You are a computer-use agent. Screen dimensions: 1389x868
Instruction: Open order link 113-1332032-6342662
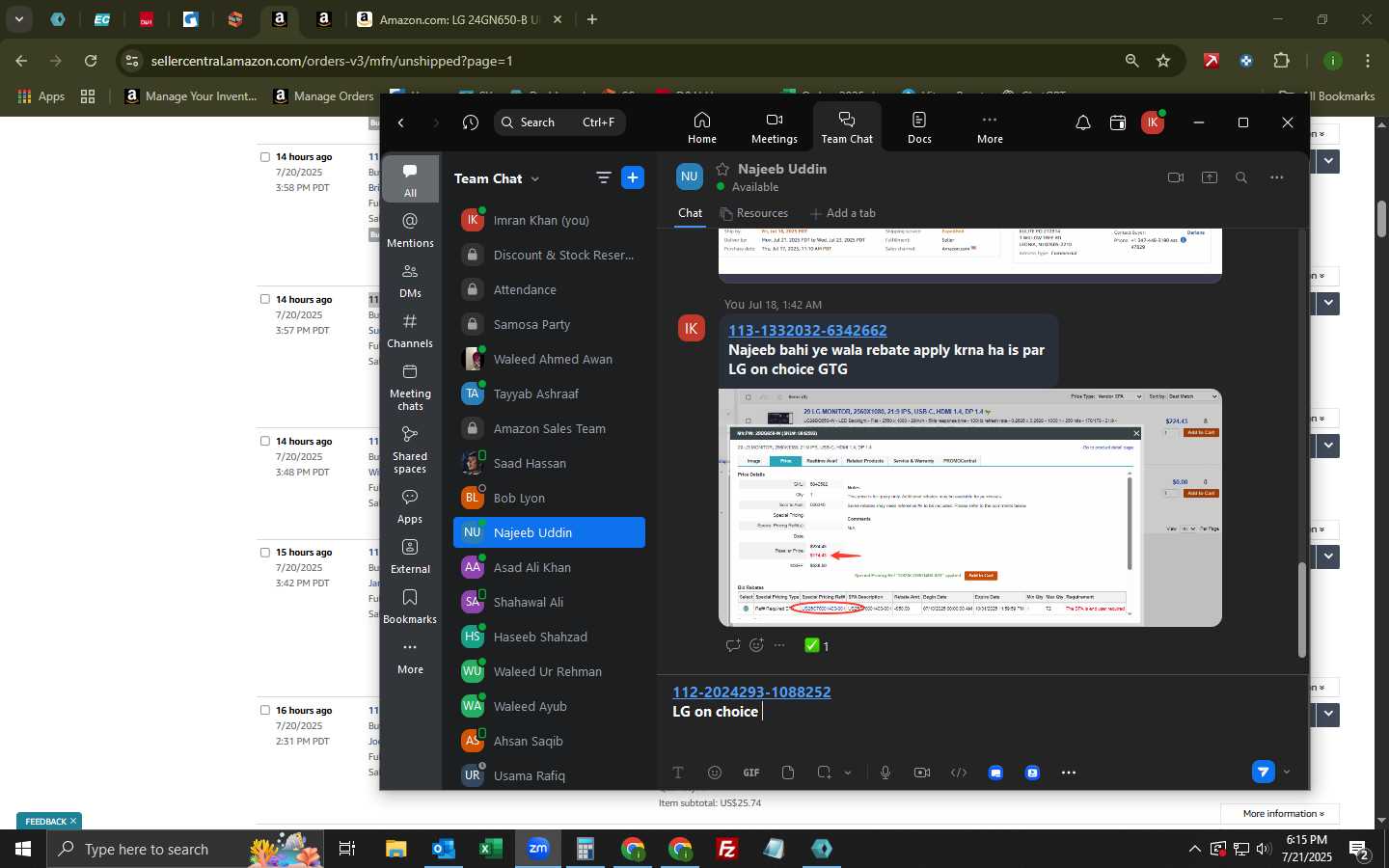click(807, 330)
